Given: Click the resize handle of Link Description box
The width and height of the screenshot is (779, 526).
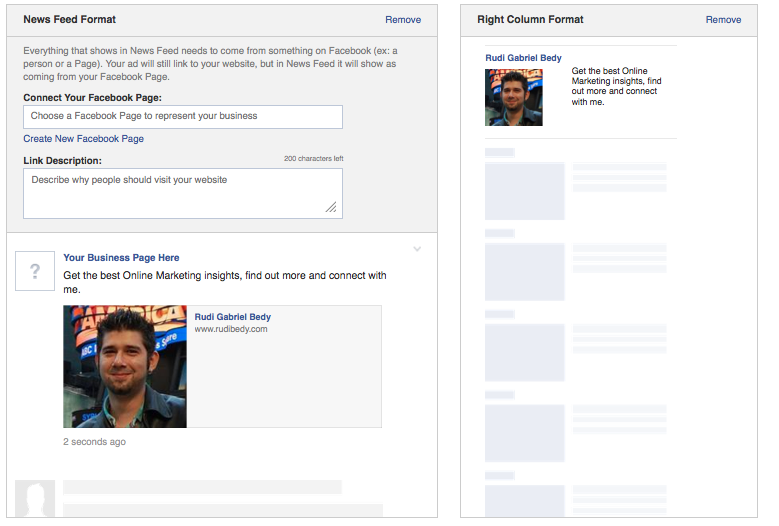Looking at the screenshot, I should coord(331,207).
